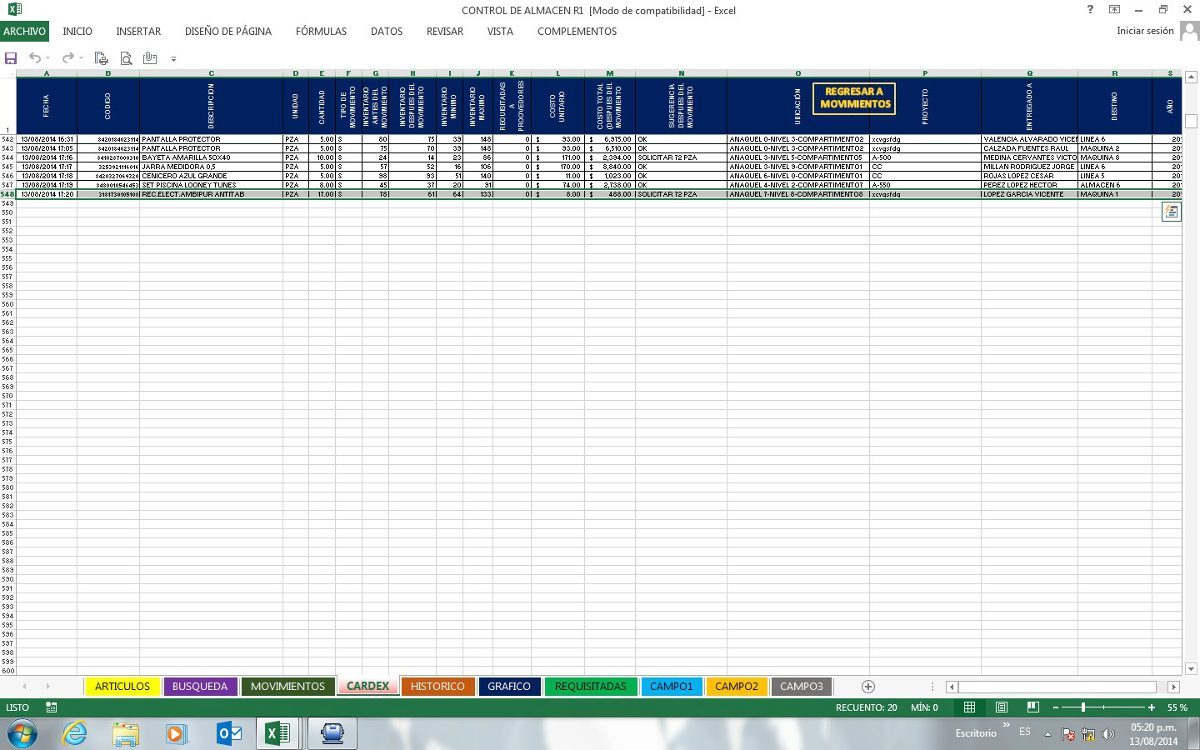Viewport: 1200px width, 750px height.
Task: Click the volume speaker tray icon
Action: point(1108,734)
